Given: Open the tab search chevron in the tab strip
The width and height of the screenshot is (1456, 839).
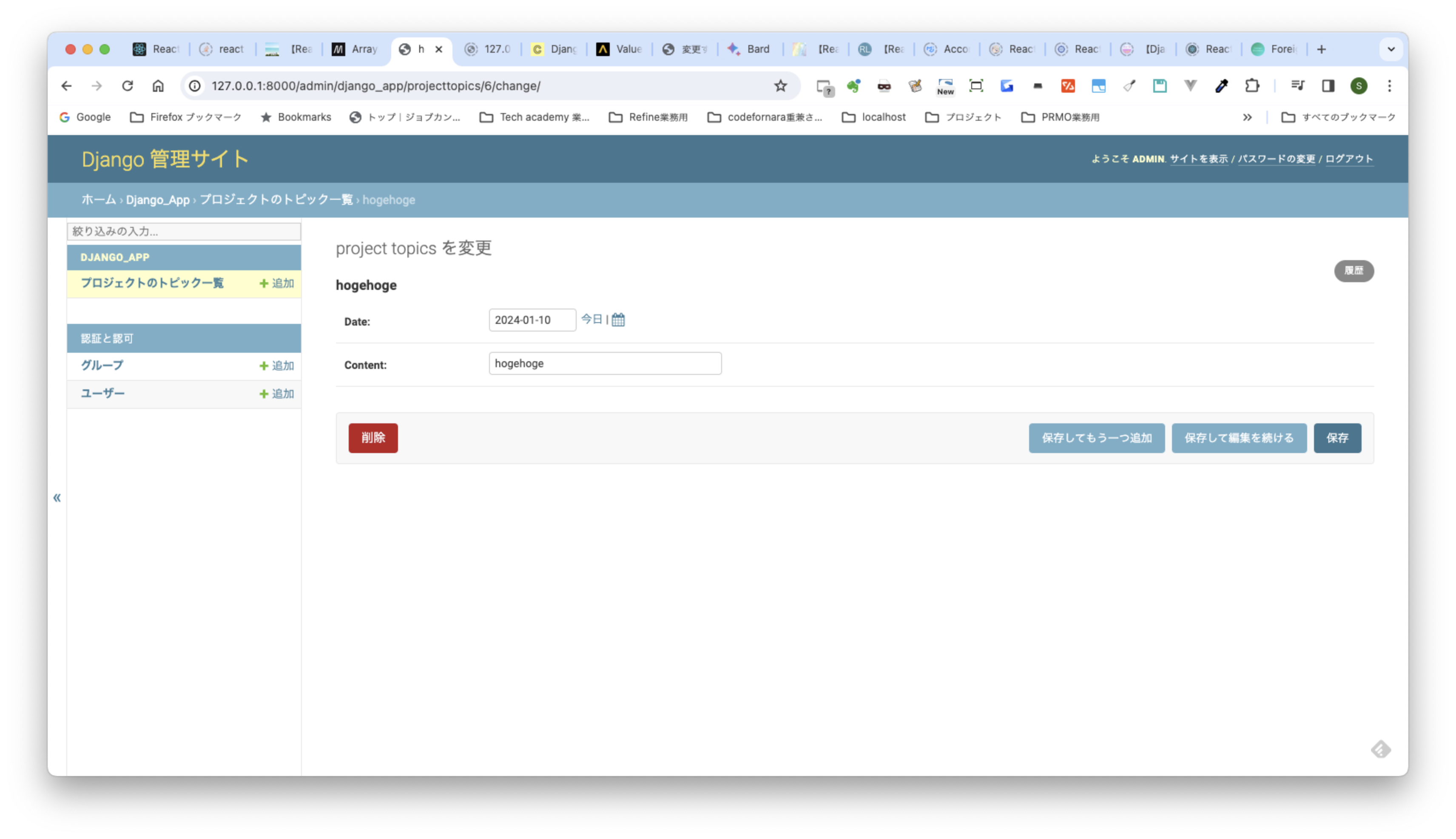Looking at the screenshot, I should [1391, 49].
